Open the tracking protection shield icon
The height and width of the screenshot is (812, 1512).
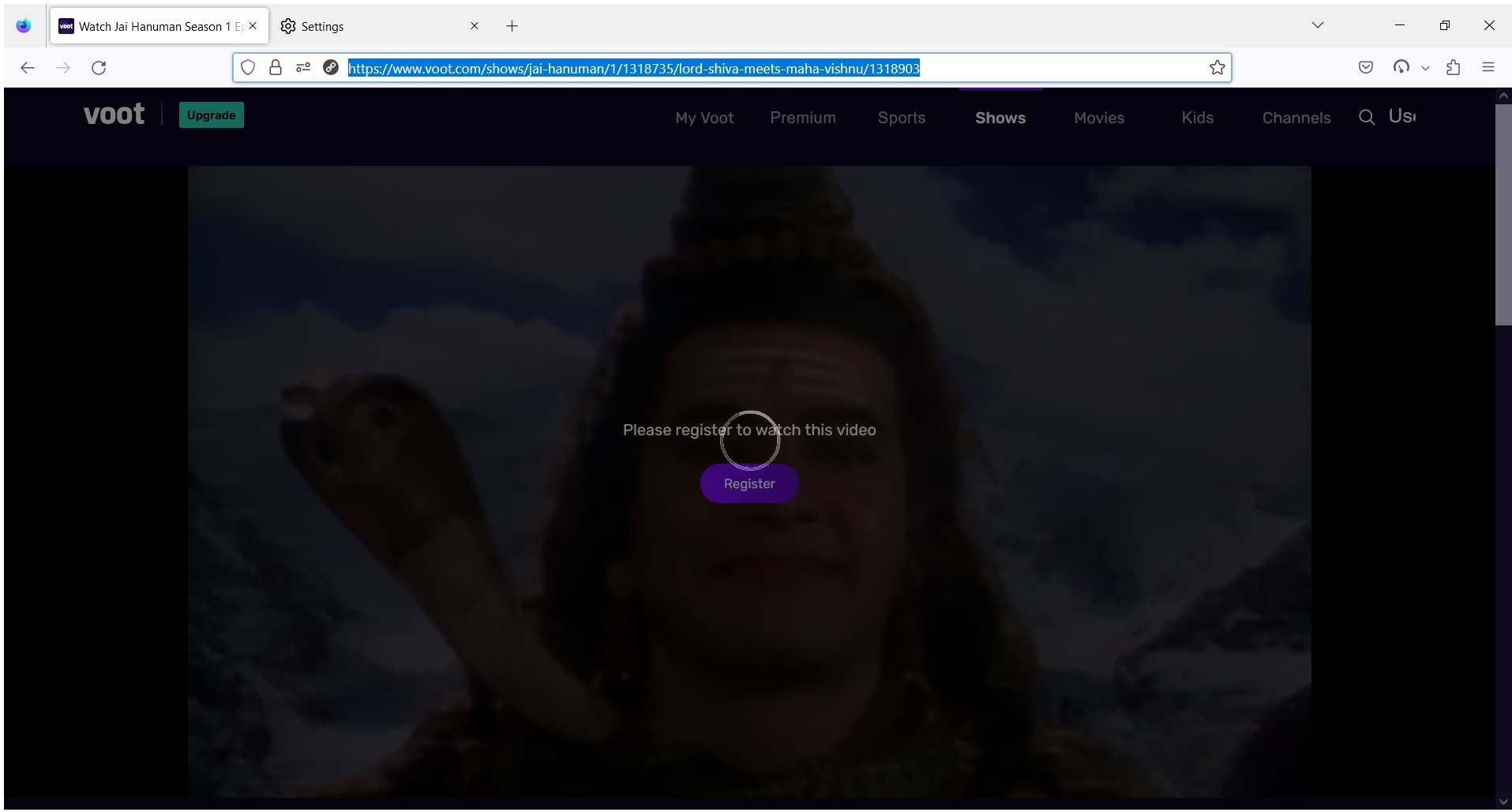pos(248,68)
